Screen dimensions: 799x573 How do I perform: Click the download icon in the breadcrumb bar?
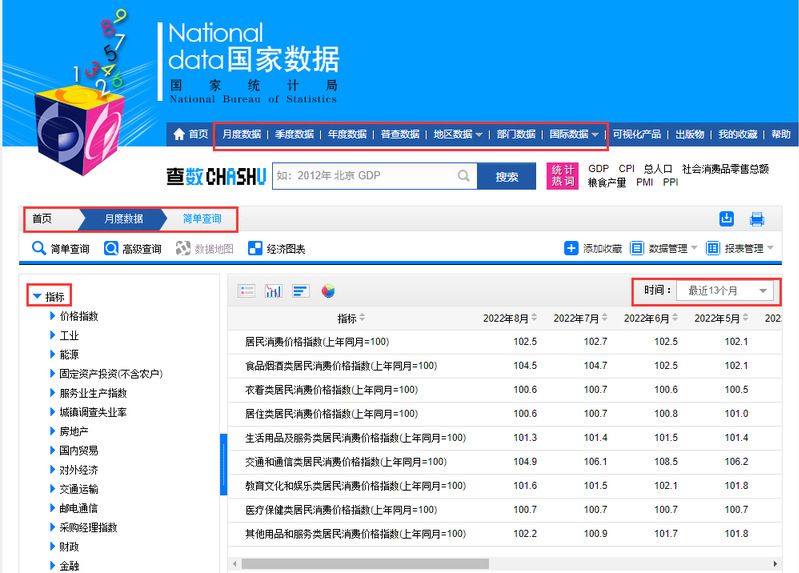[726, 219]
